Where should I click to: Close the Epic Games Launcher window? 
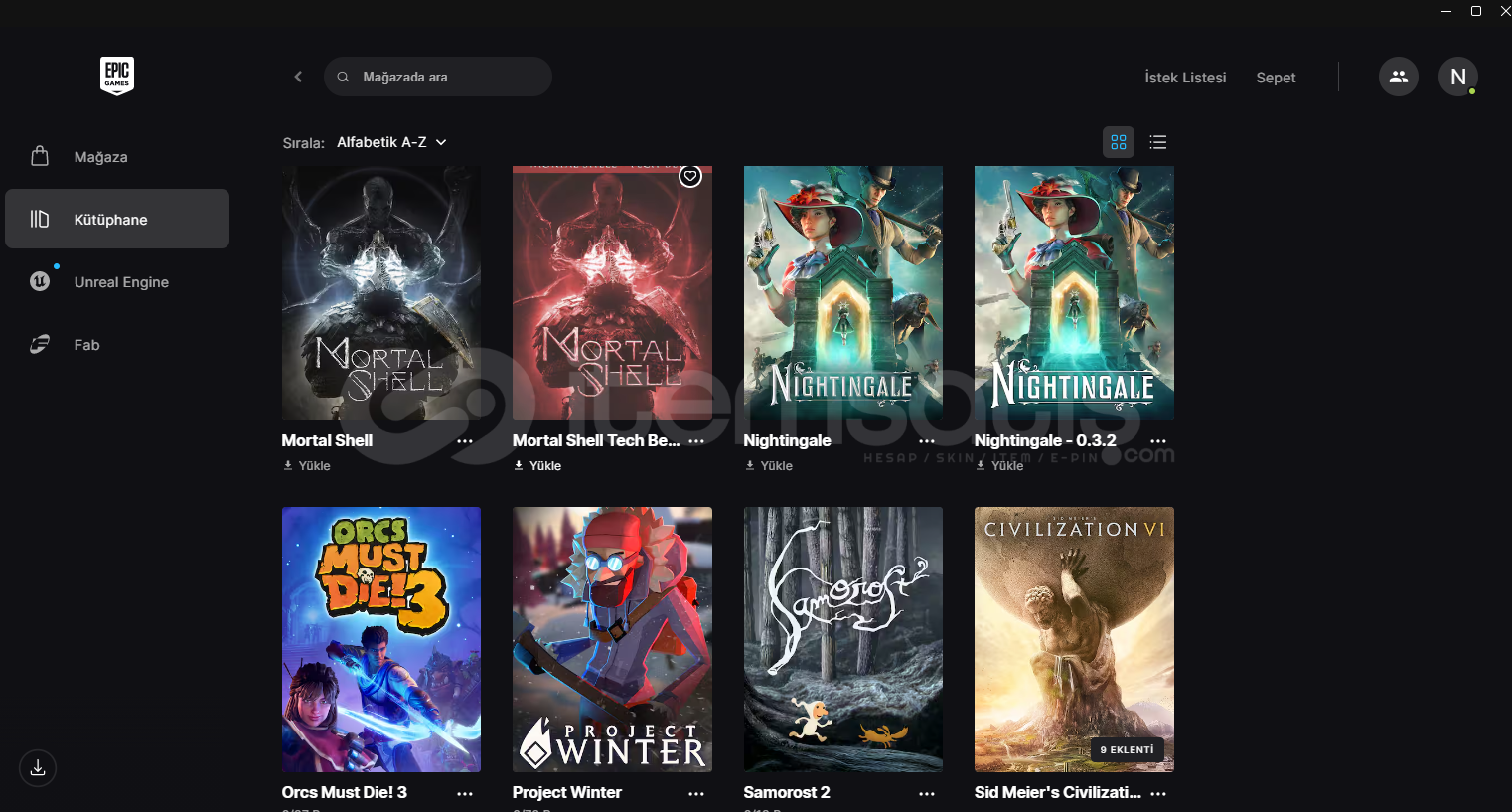pyautogui.click(x=1504, y=11)
